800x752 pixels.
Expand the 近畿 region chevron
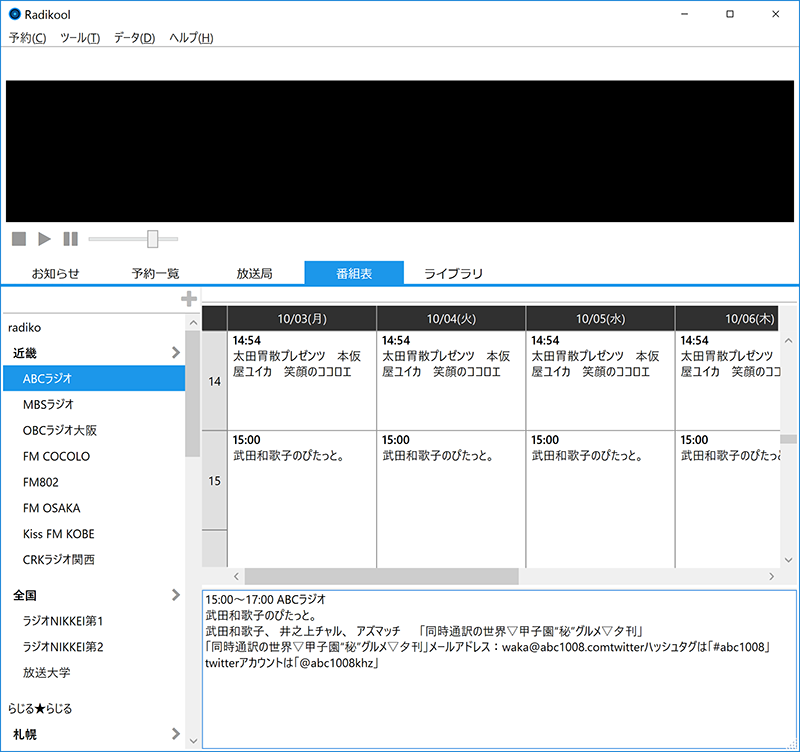[176, 353]
